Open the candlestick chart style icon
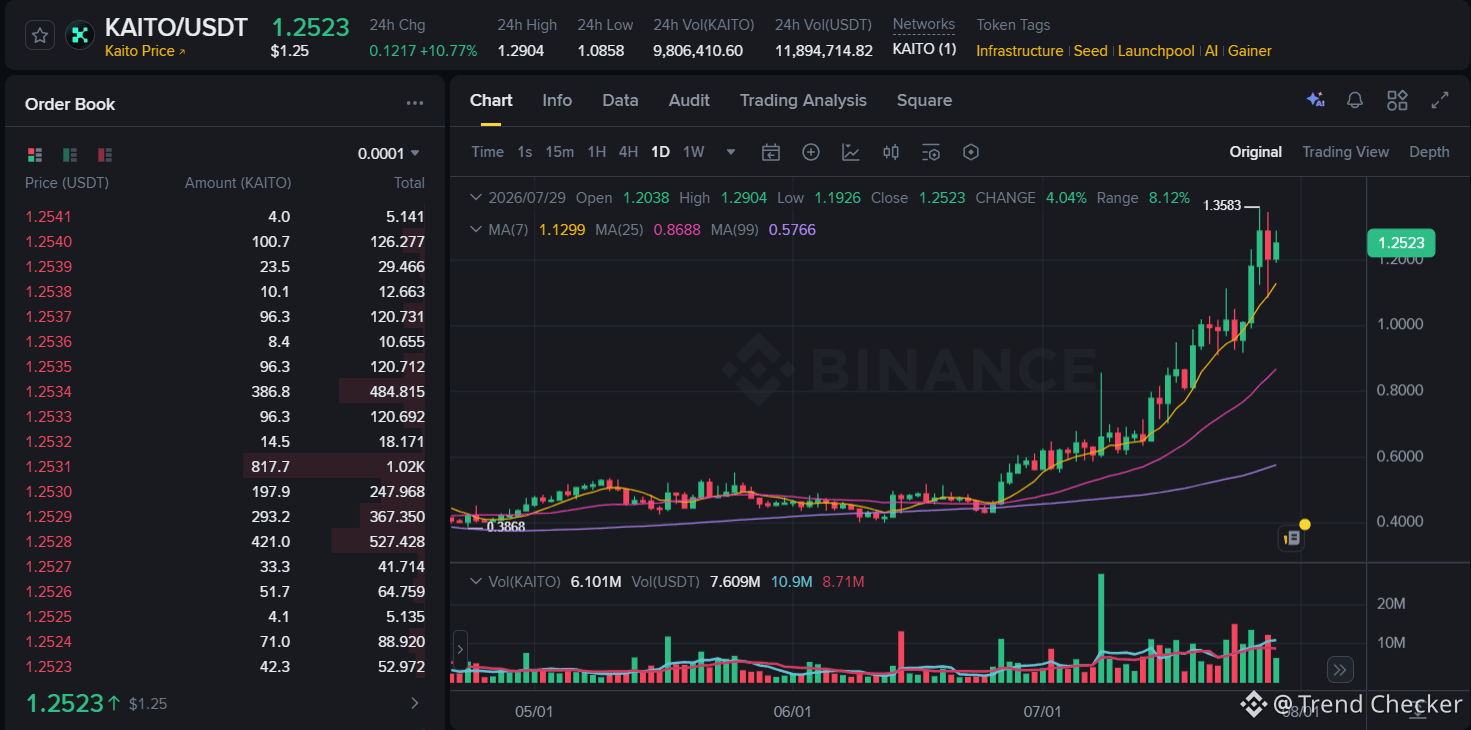 (891, 152)
